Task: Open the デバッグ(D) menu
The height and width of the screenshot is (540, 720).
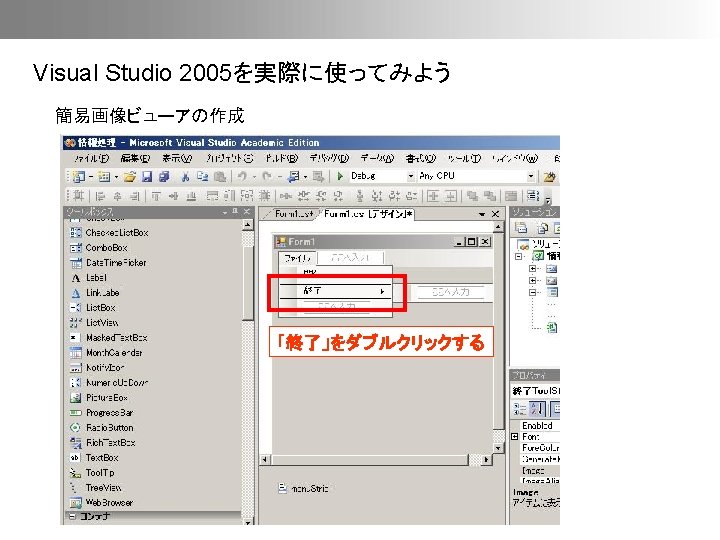Action: (329, 158)
